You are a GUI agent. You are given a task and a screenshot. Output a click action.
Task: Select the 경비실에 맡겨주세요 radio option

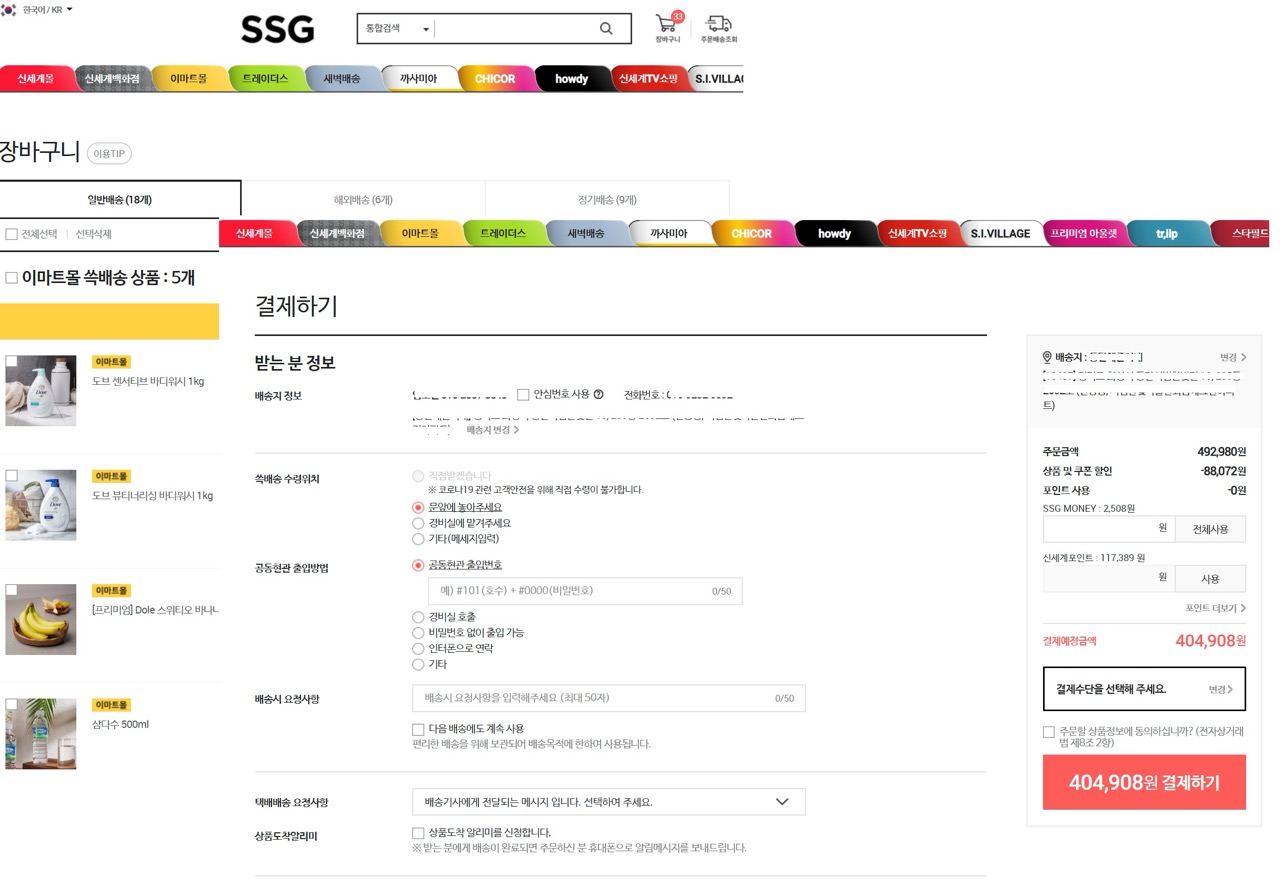point(418,523)
